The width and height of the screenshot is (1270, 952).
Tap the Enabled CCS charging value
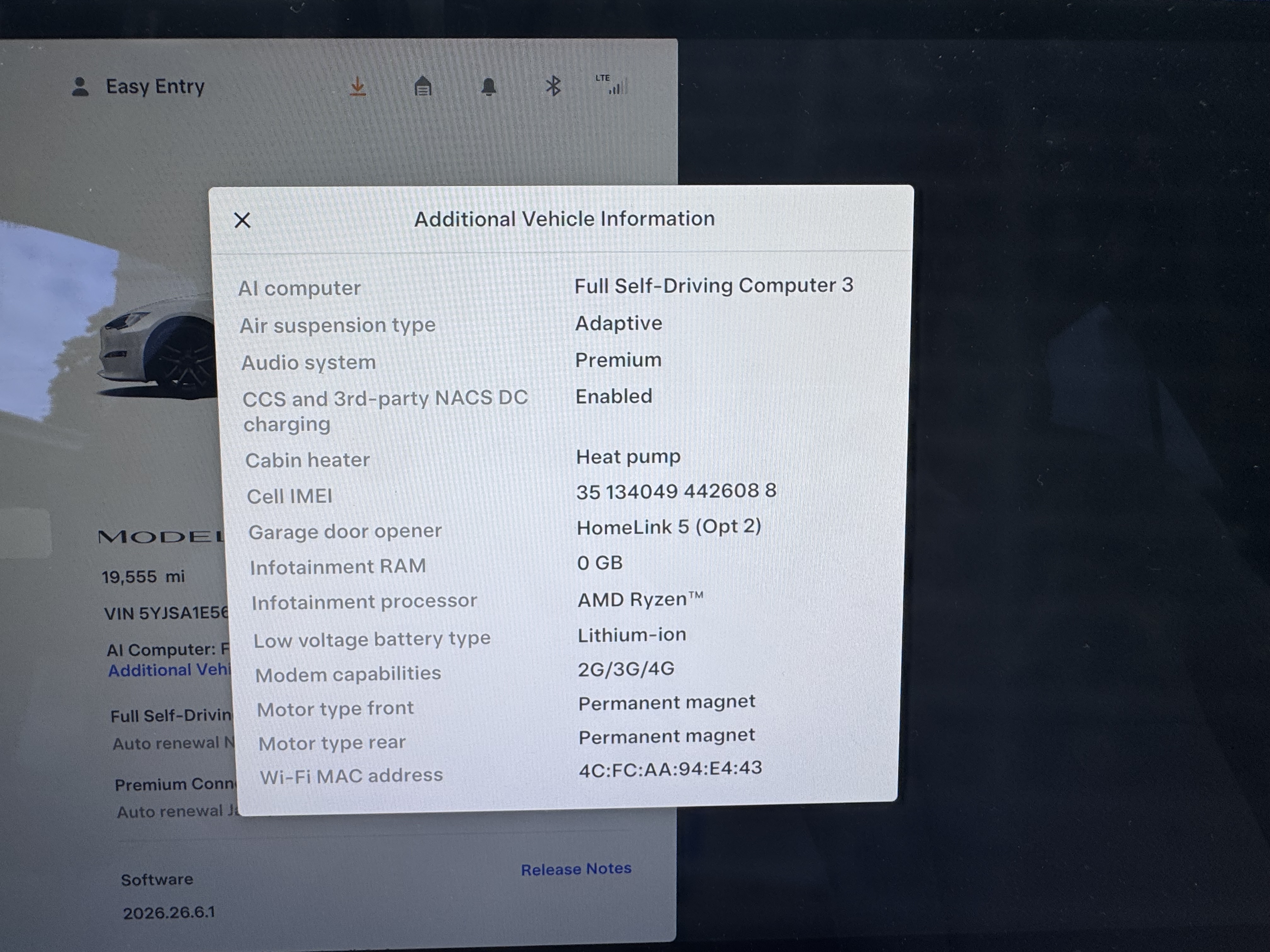point(614,396)
